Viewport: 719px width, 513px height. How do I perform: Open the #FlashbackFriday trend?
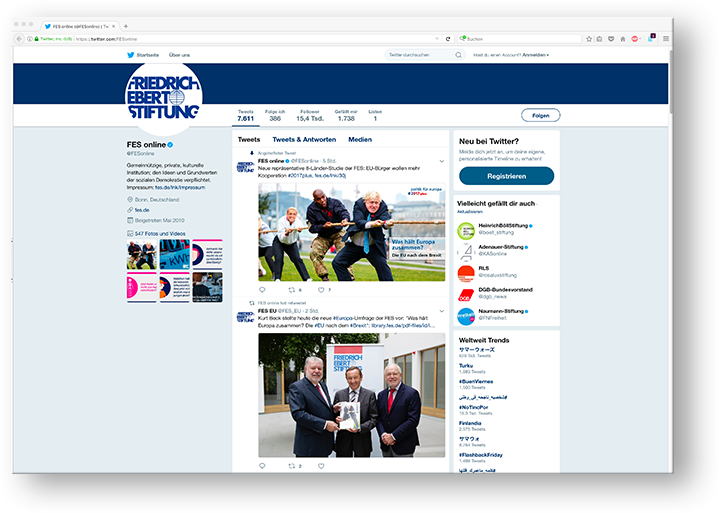click(481, 455)
